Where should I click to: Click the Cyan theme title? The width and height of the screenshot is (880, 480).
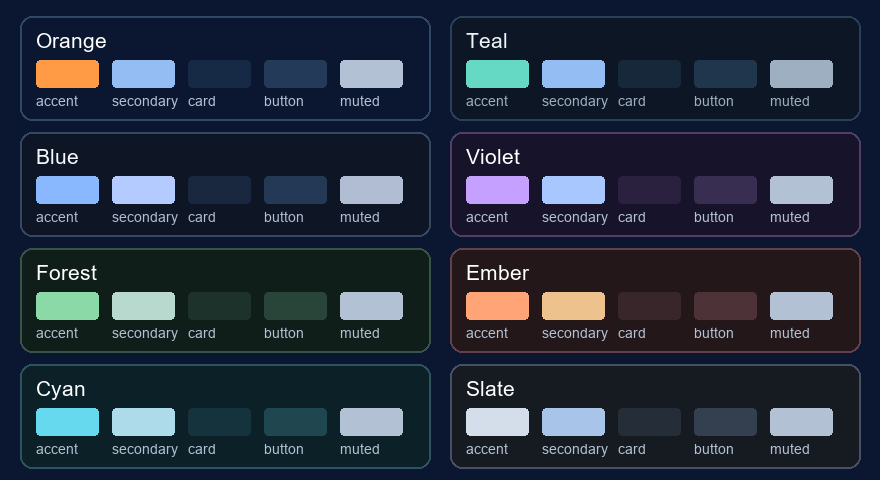[x=61, y=390]
